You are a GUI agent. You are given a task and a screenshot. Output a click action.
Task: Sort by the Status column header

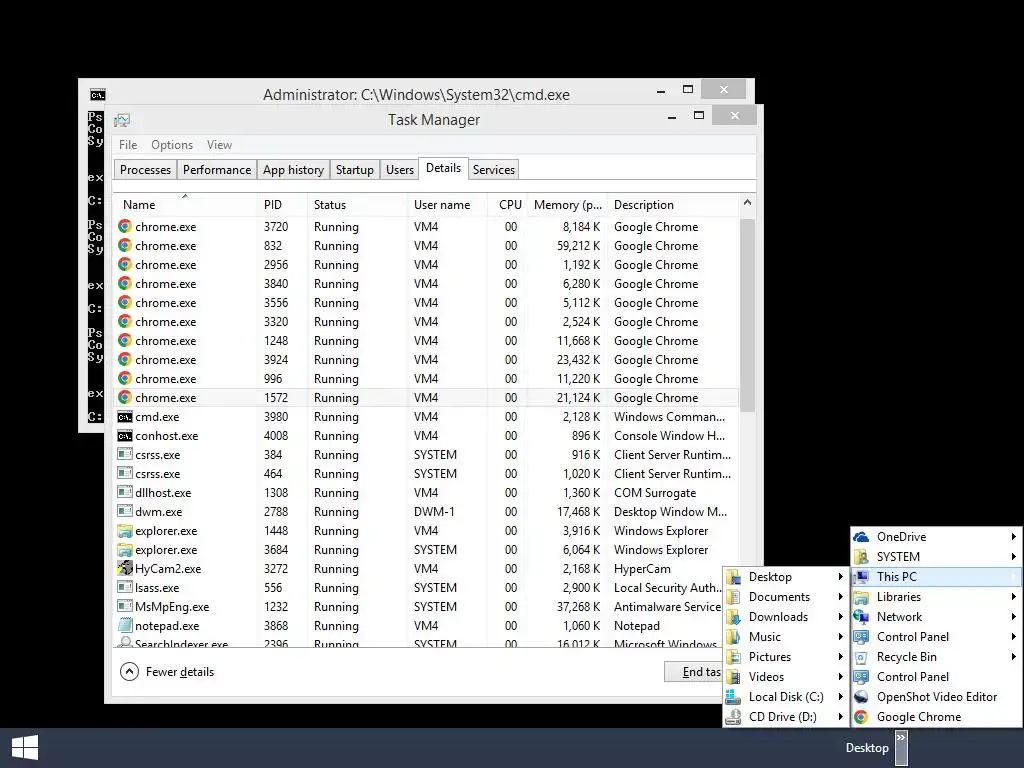click(357, 204)
